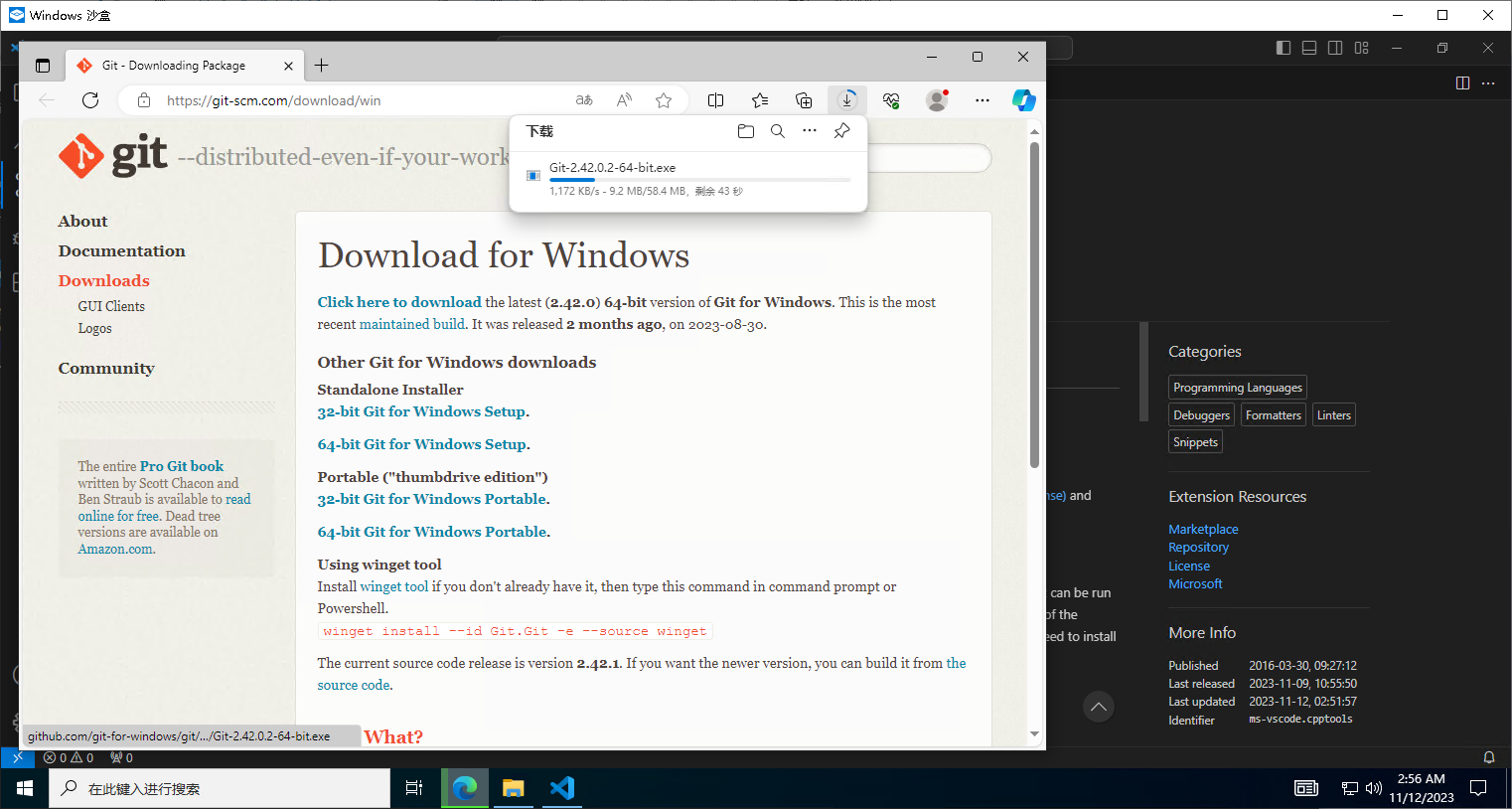
Task: Open the Downloads section
Action: click(x=103, y=281)
